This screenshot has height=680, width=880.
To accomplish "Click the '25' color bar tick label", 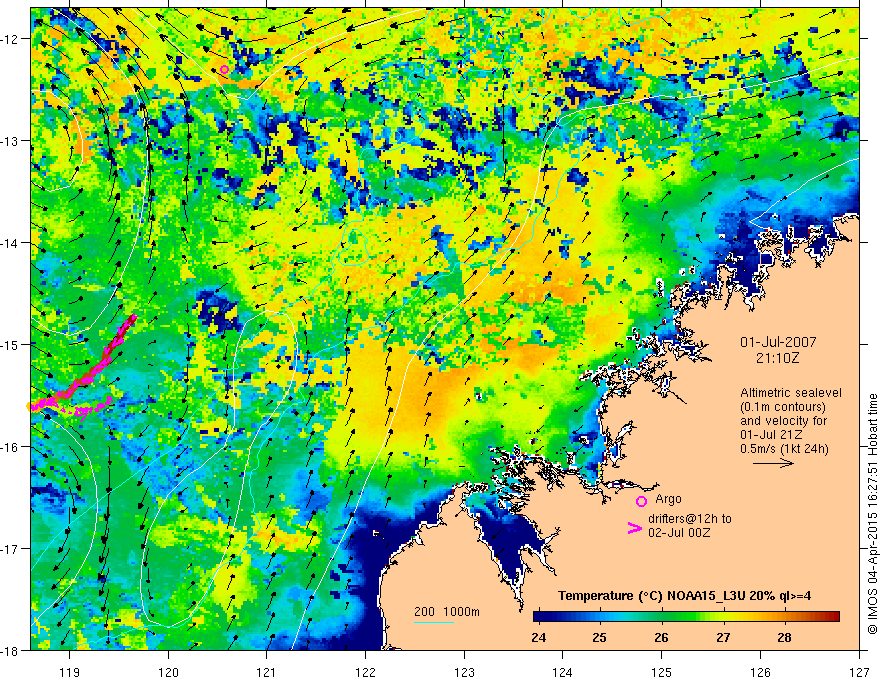I will (600, 637).
